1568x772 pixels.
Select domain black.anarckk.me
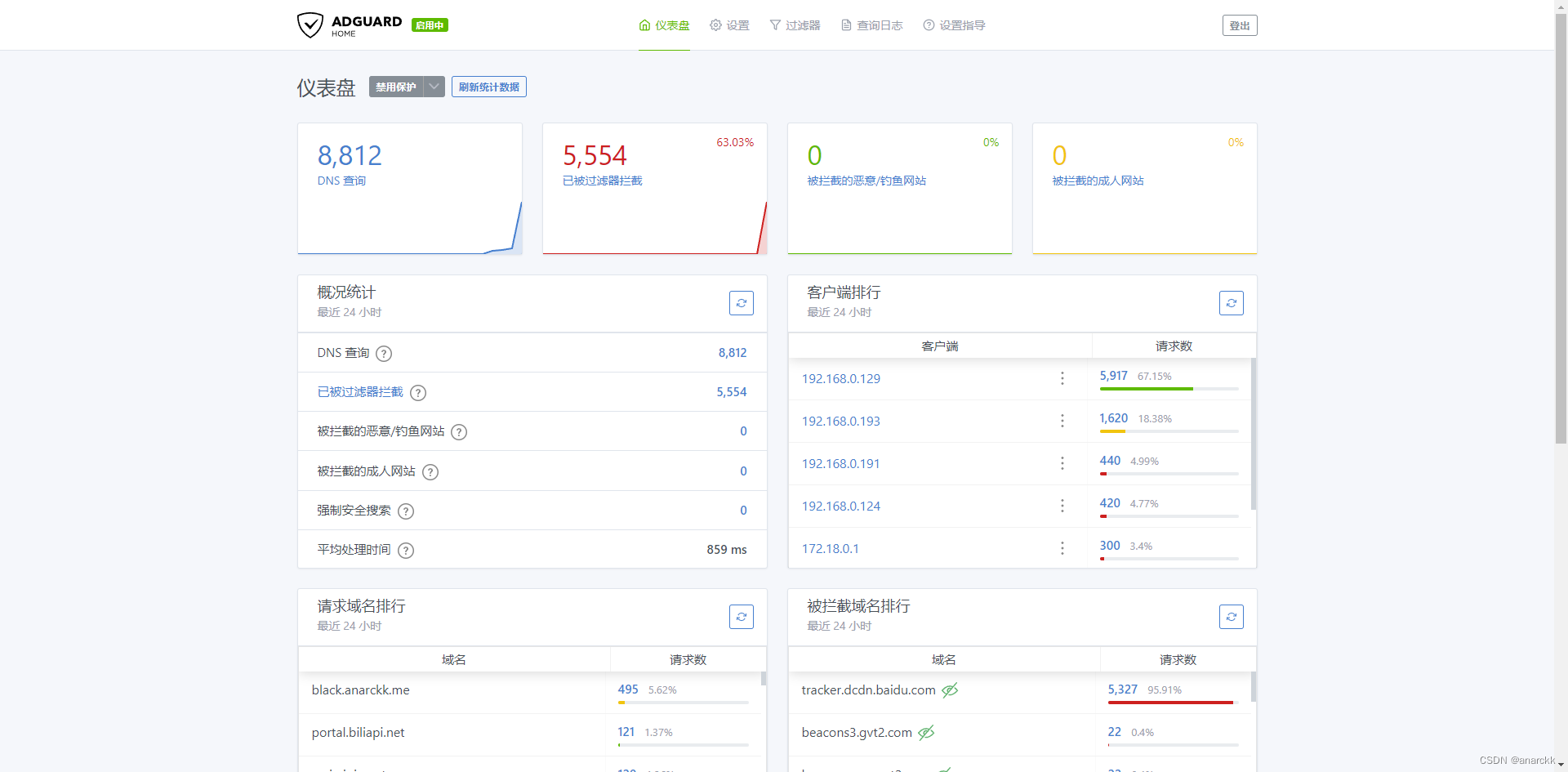point(360,690)
